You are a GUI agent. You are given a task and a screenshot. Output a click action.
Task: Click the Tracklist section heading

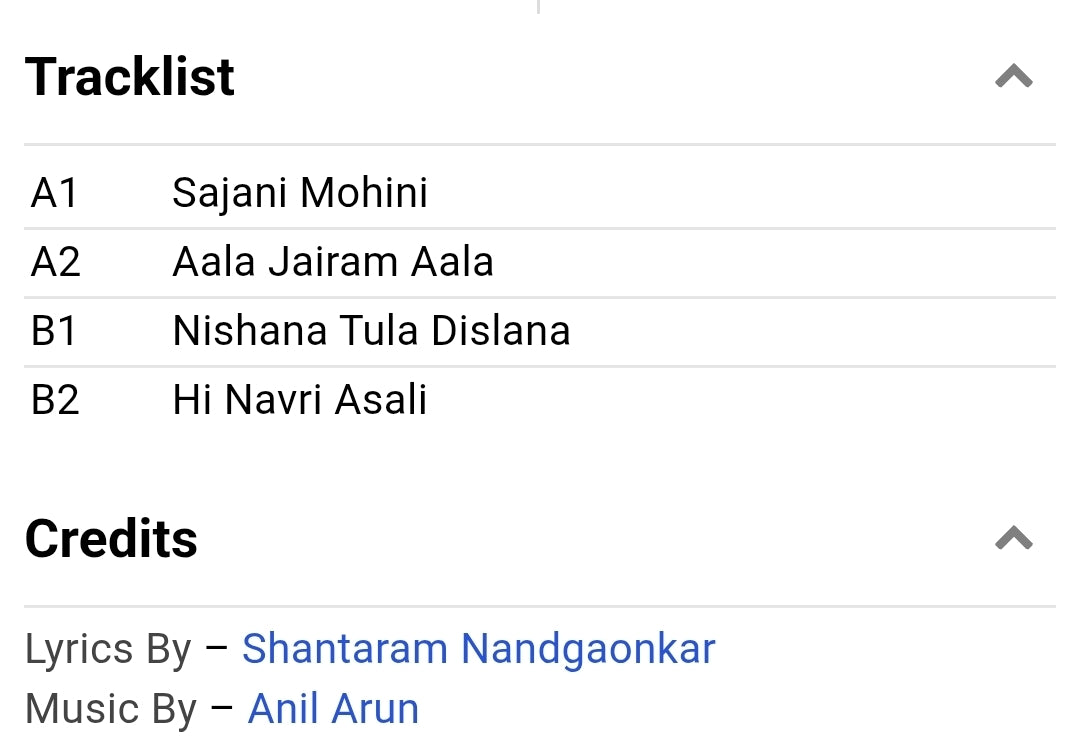point(130,77)
